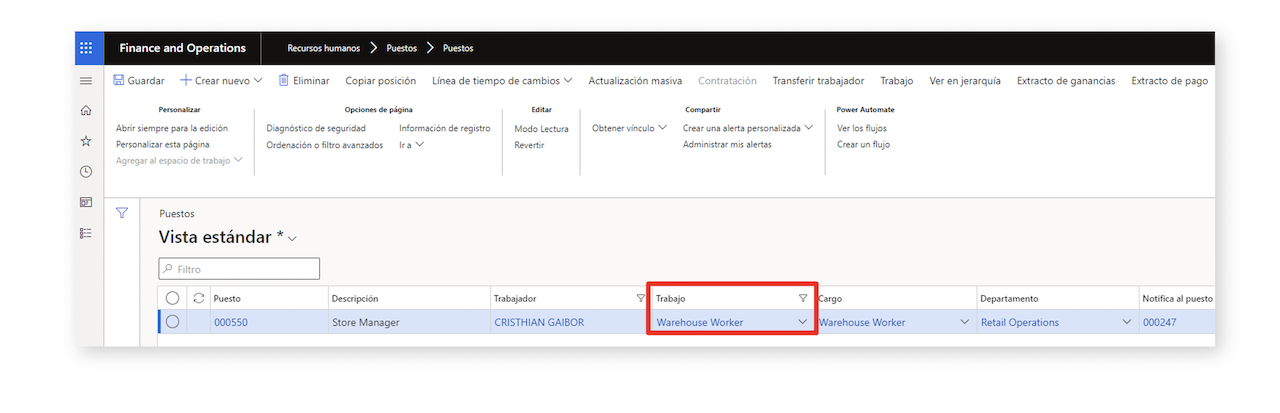Click Notifica al puesto column header
The image size is (1280, 413).
coord(1178,298)
